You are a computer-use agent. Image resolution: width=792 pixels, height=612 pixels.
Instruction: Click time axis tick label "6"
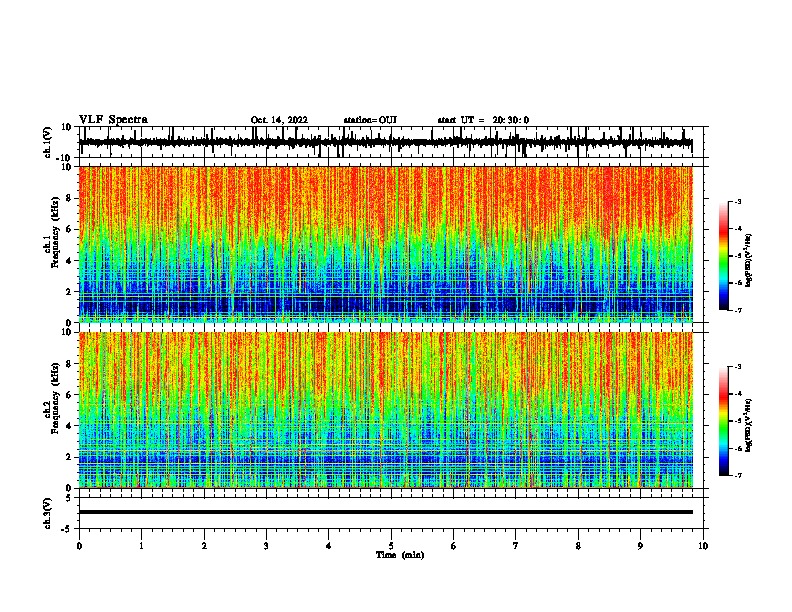tap(454, 546)
